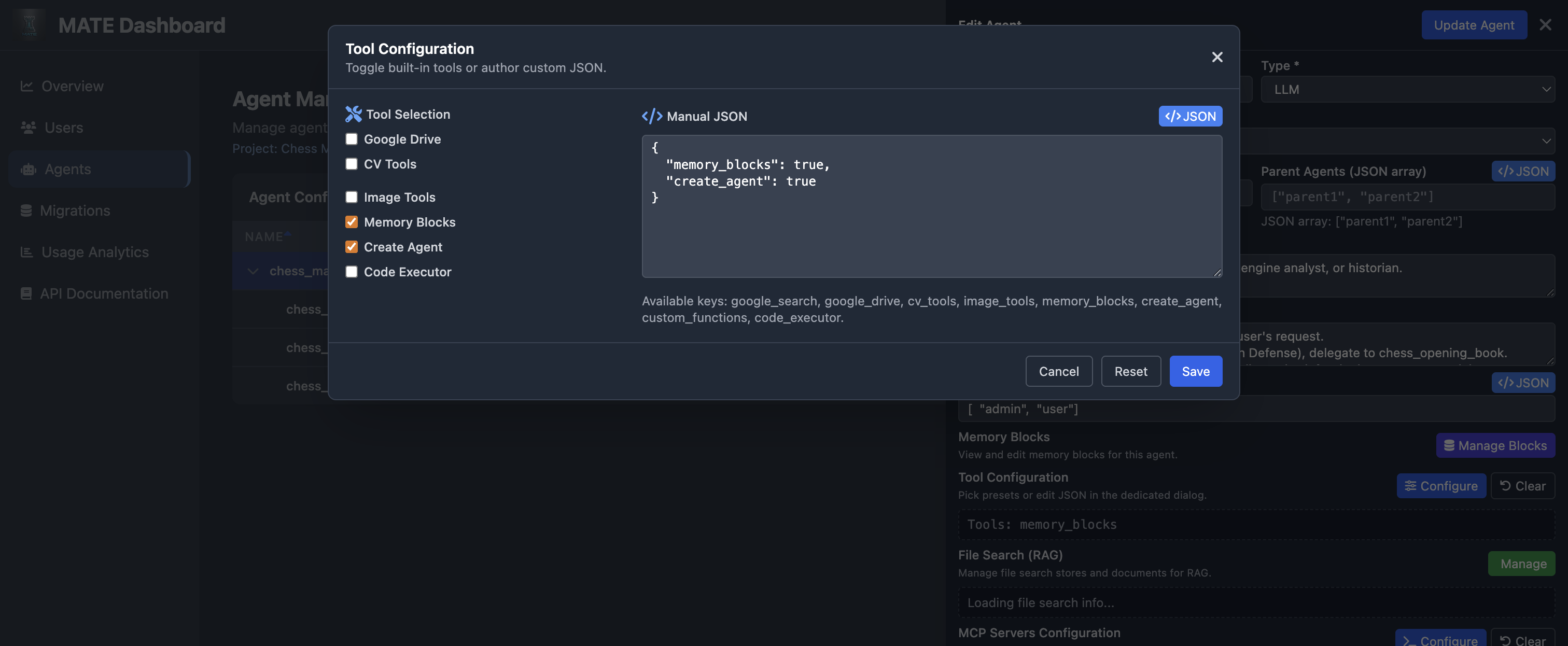Click the JSON code icon beside Manual JSON

651,116
